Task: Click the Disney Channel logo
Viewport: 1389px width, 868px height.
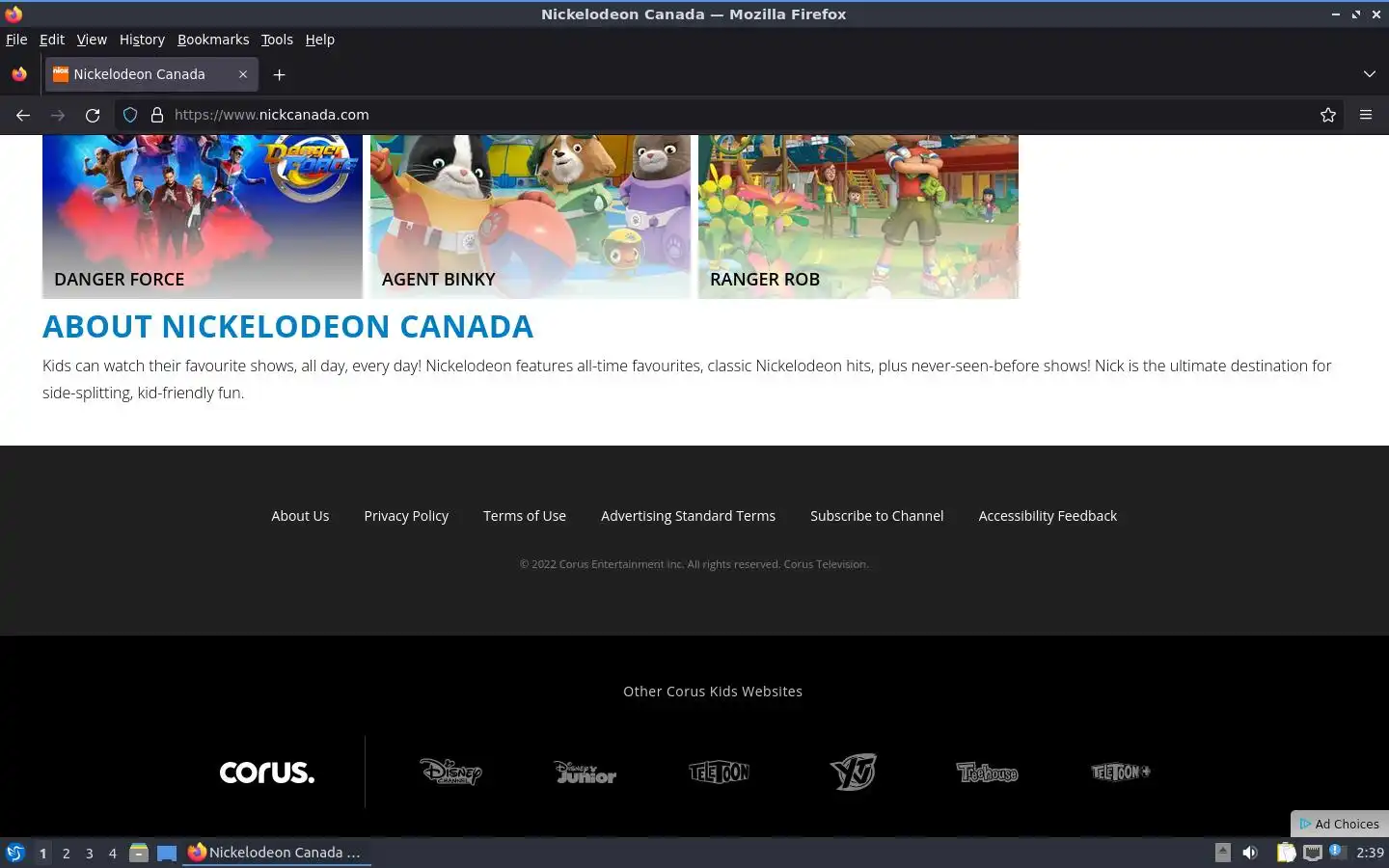Action: click(450, 772)
